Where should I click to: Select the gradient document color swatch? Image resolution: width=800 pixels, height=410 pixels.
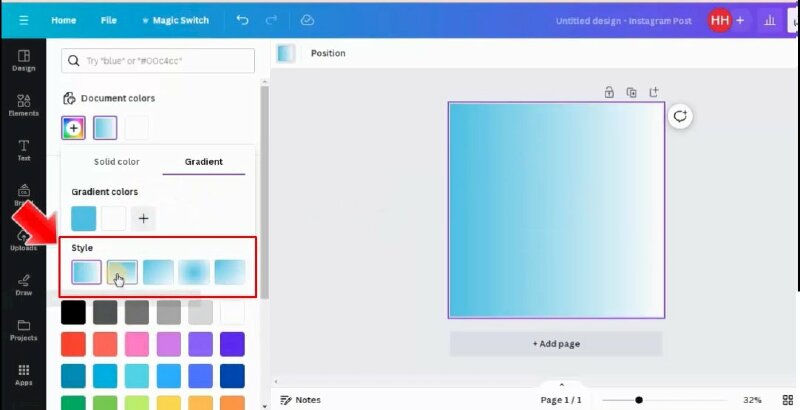coord(105,127)
